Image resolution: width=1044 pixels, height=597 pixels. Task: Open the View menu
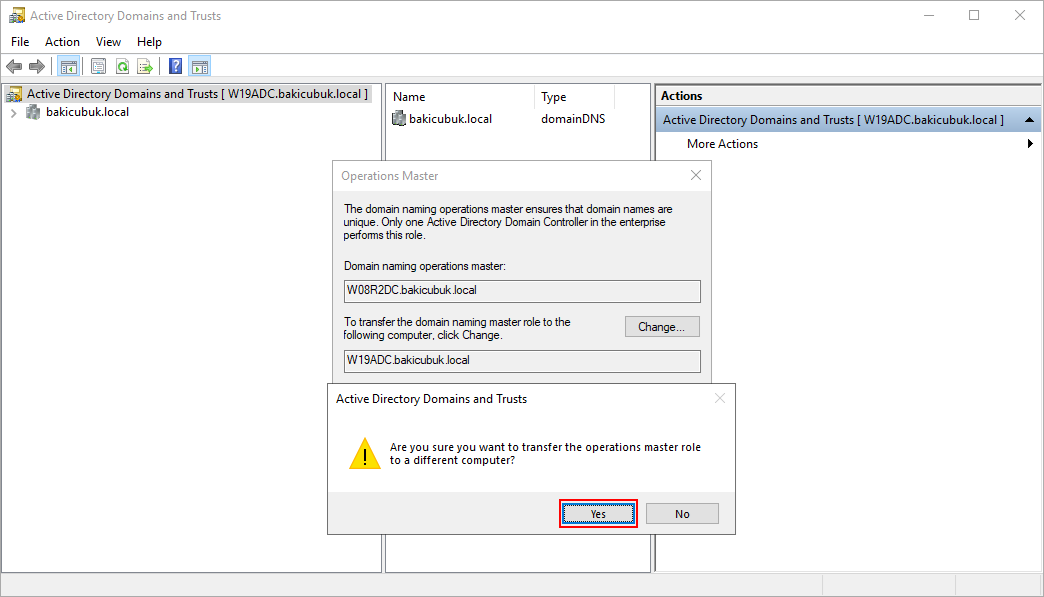[x=108, y=41]
